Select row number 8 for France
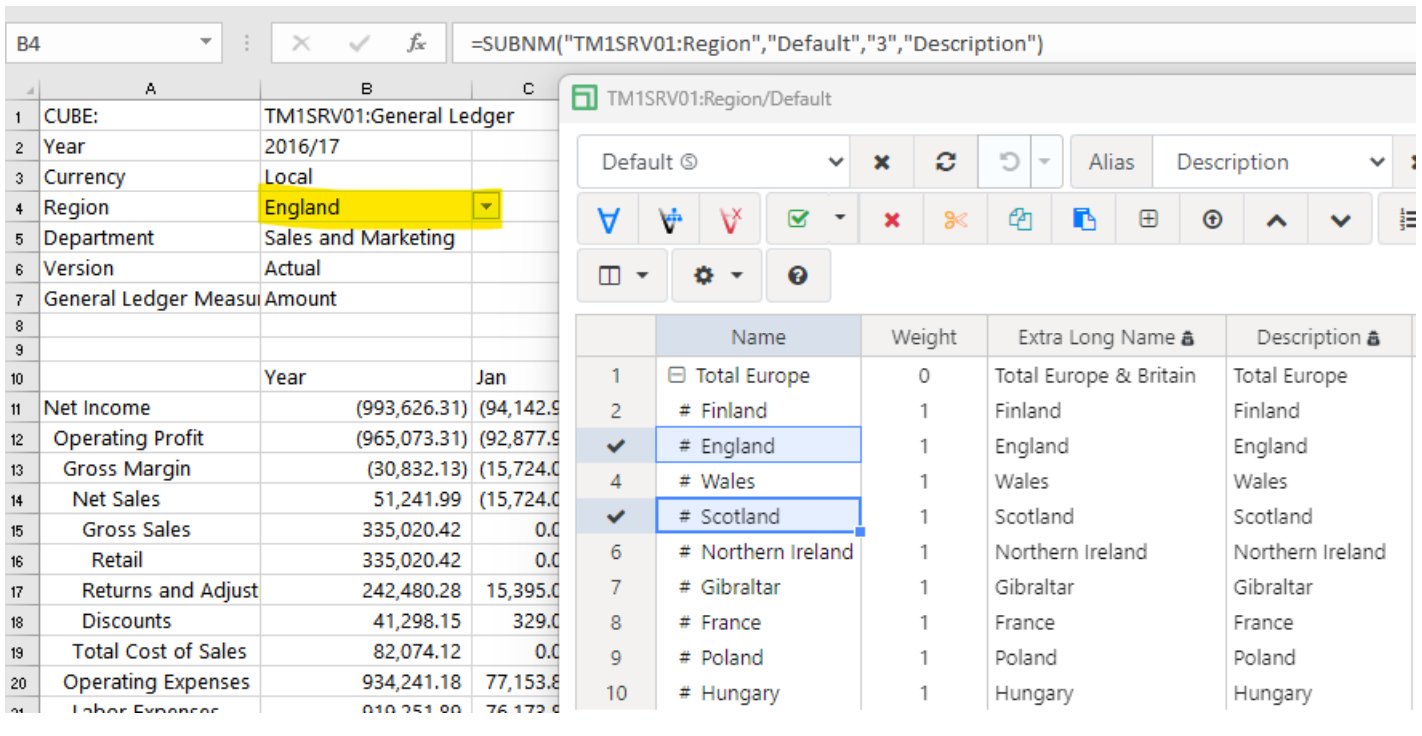The image size is (1422, 736). tap(616, 623)
